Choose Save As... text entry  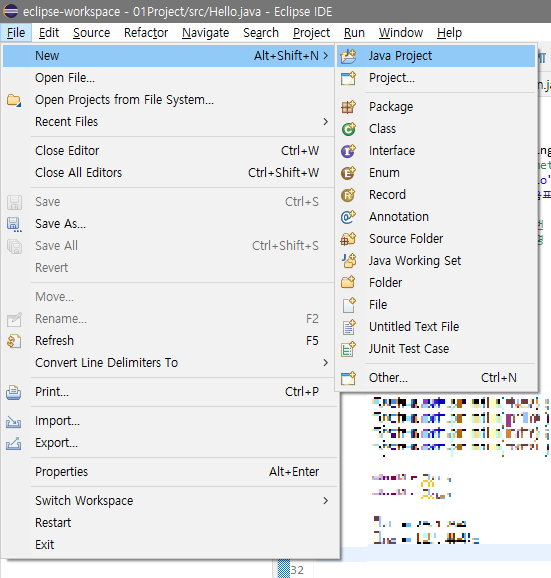pyautogui.click(x=60, y=224)
